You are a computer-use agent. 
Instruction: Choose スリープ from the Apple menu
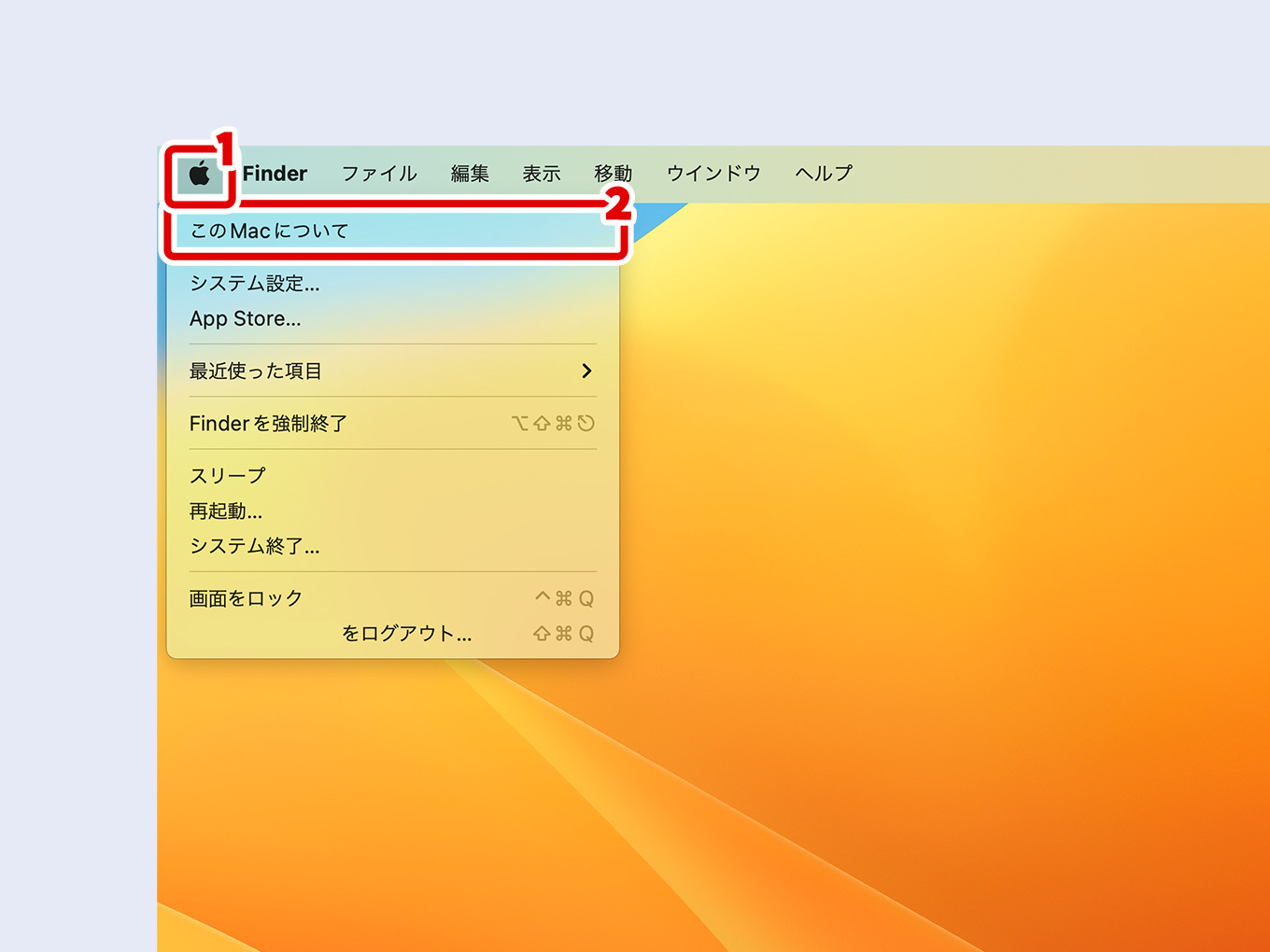(393, 475)
